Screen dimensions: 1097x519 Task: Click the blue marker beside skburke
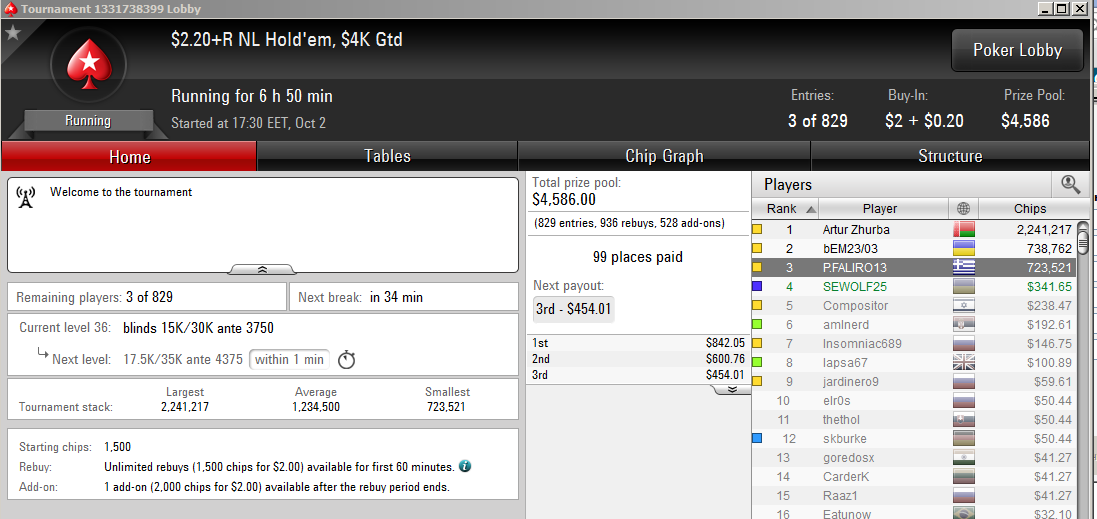coord(757,439)
